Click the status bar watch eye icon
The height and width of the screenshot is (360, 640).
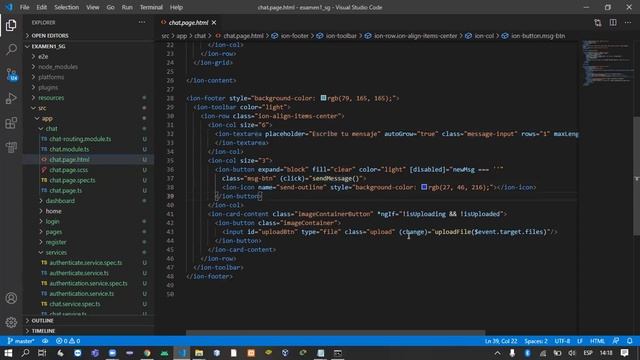coord(45,341)
